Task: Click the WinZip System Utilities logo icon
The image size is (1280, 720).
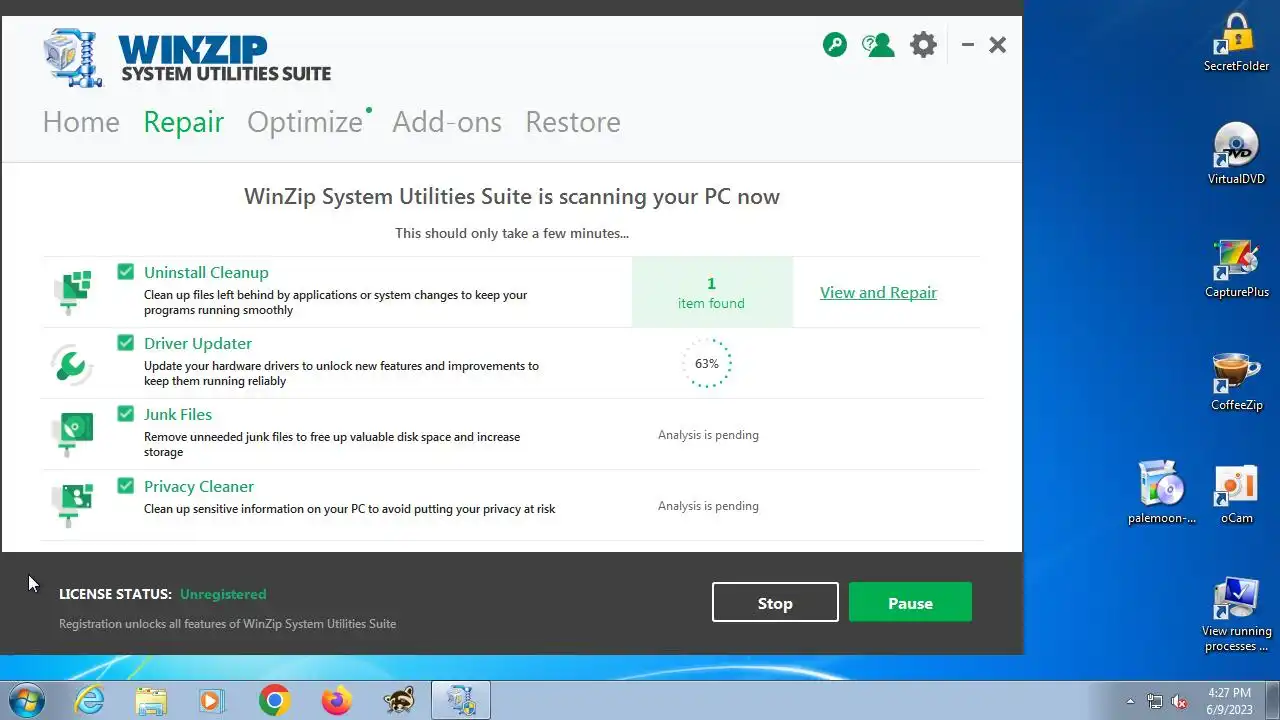Action: (x=75, y=57)
